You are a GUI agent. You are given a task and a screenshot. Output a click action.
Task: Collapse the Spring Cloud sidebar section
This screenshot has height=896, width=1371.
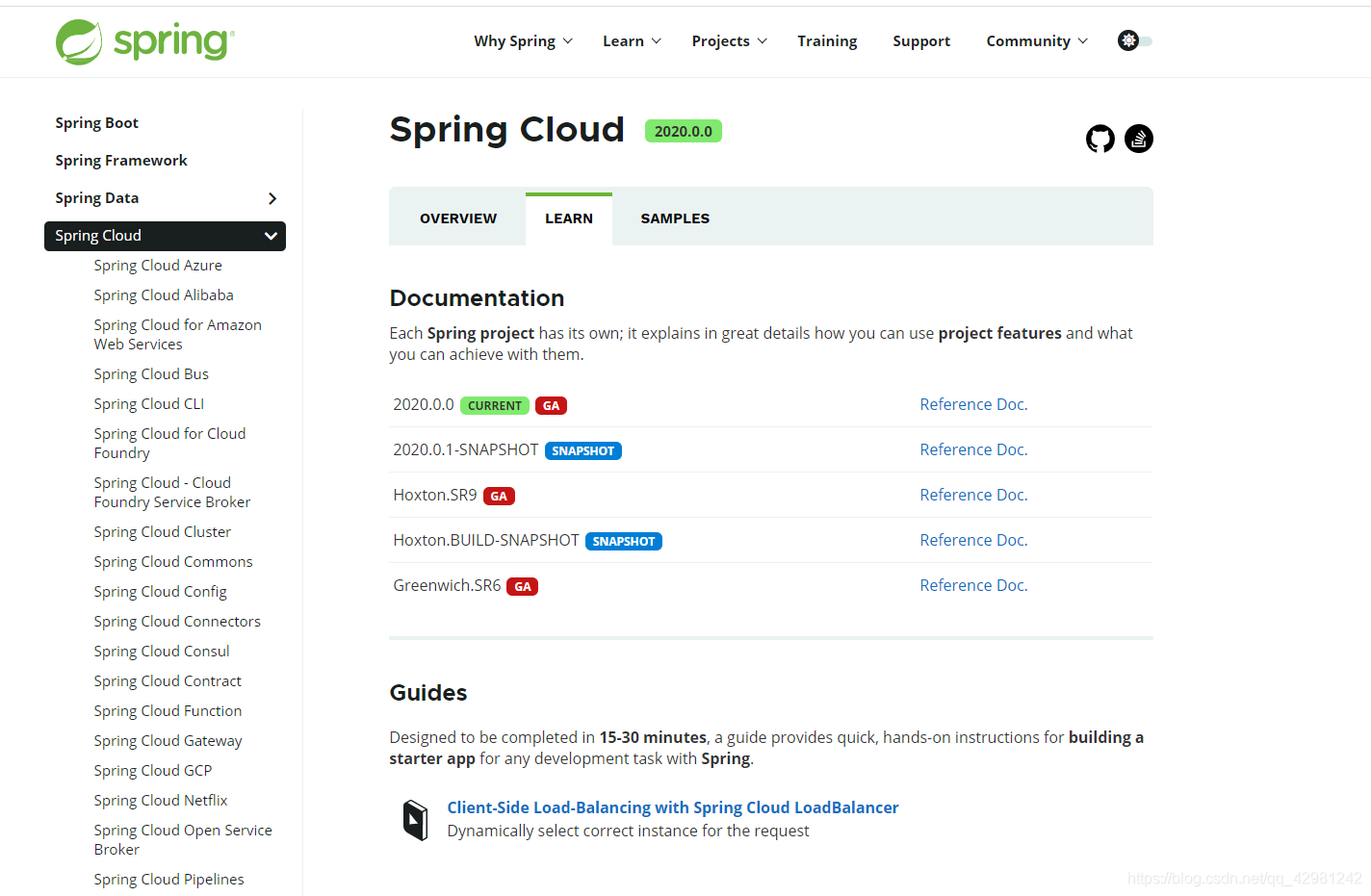coord(270,236)
